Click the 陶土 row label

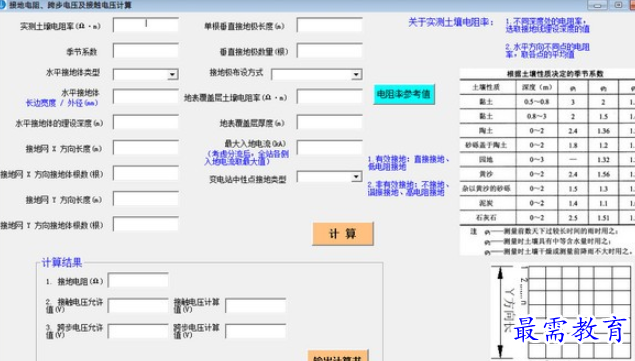pos(486,131)
